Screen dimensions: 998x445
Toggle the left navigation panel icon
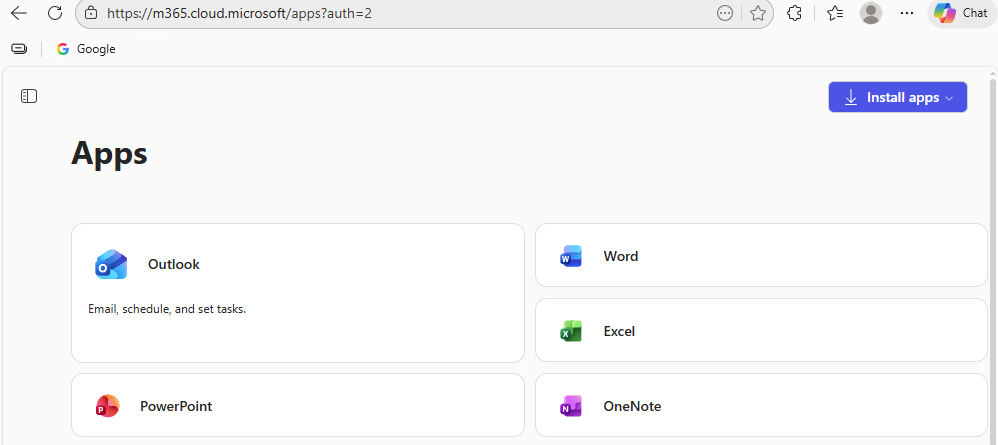coord(29,96)
